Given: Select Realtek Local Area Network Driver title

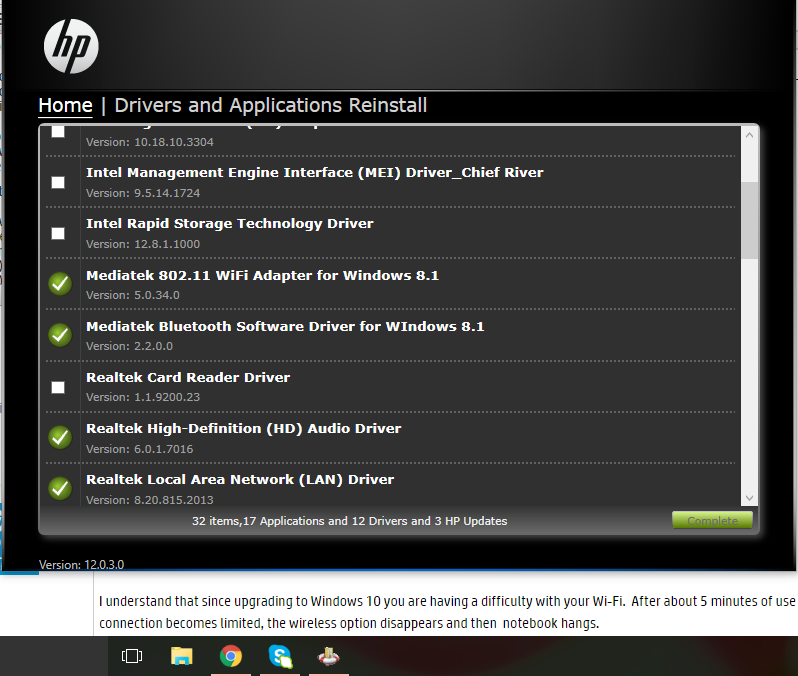Looking at the screenshot, I should (x=240, y=480).
